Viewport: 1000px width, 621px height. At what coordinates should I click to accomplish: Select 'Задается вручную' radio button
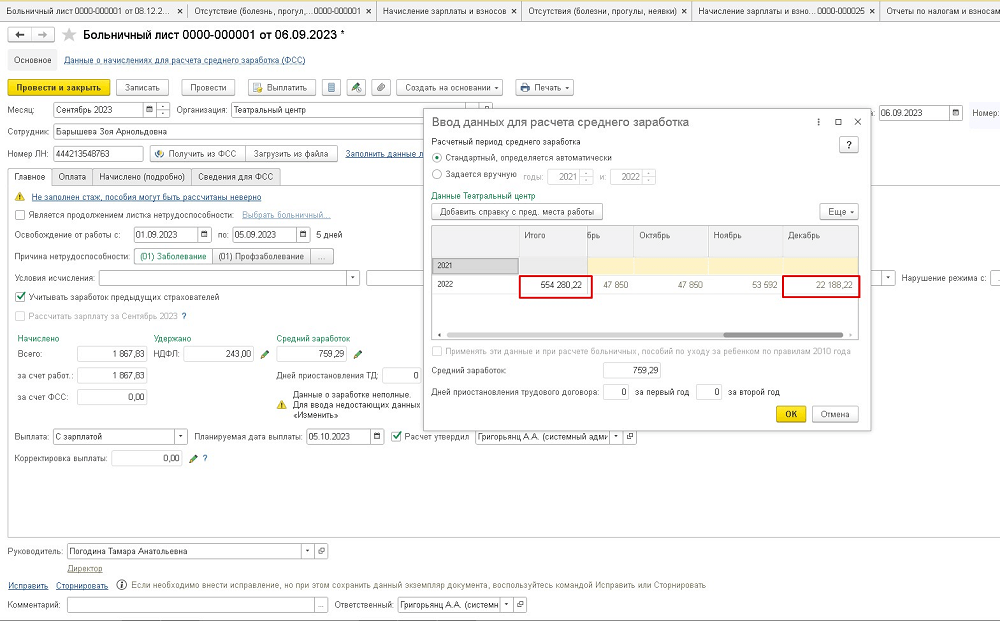point(437,175)
